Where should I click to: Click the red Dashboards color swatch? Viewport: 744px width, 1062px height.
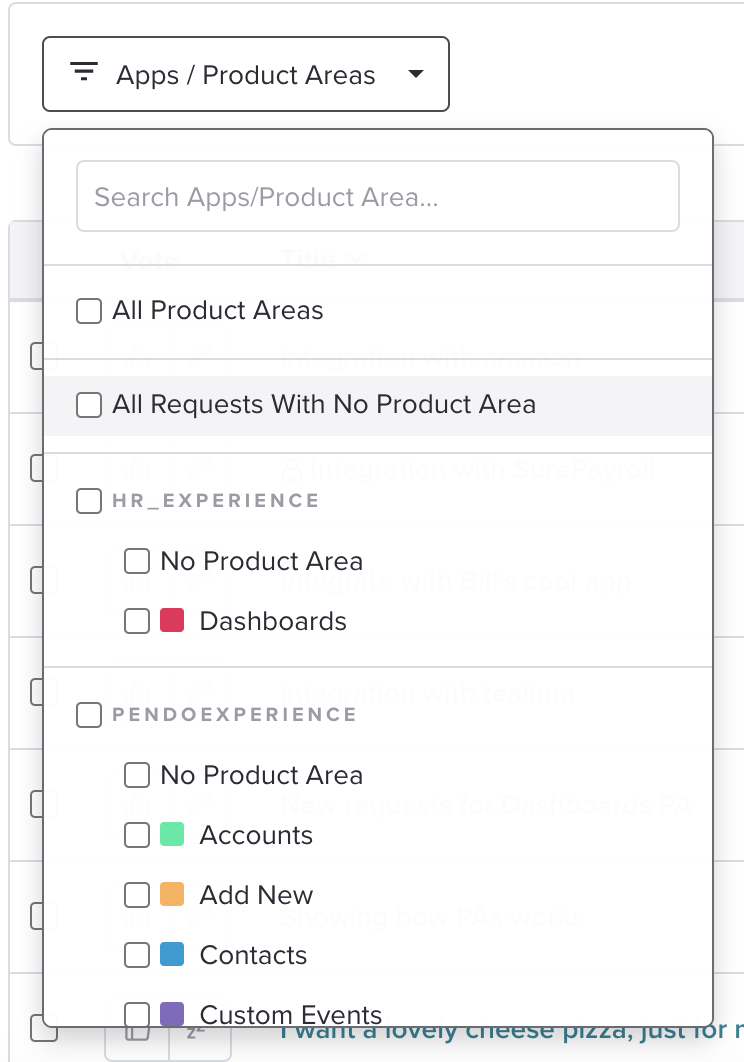coord(172,620)
